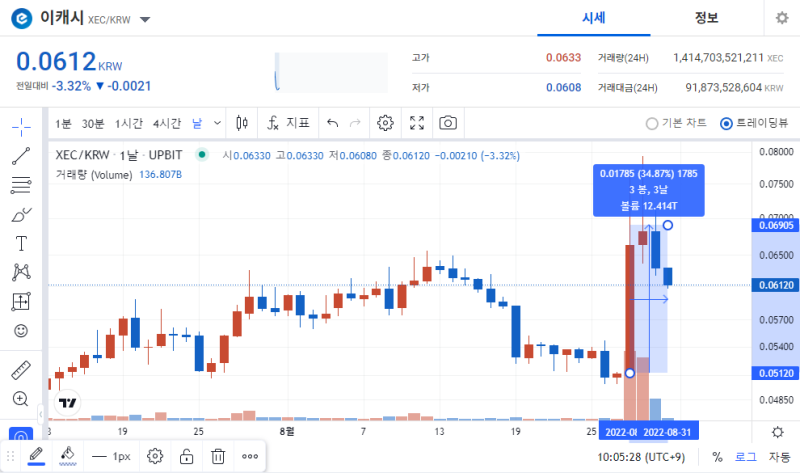Open the XABCD pattern tools

coord(21,272)
